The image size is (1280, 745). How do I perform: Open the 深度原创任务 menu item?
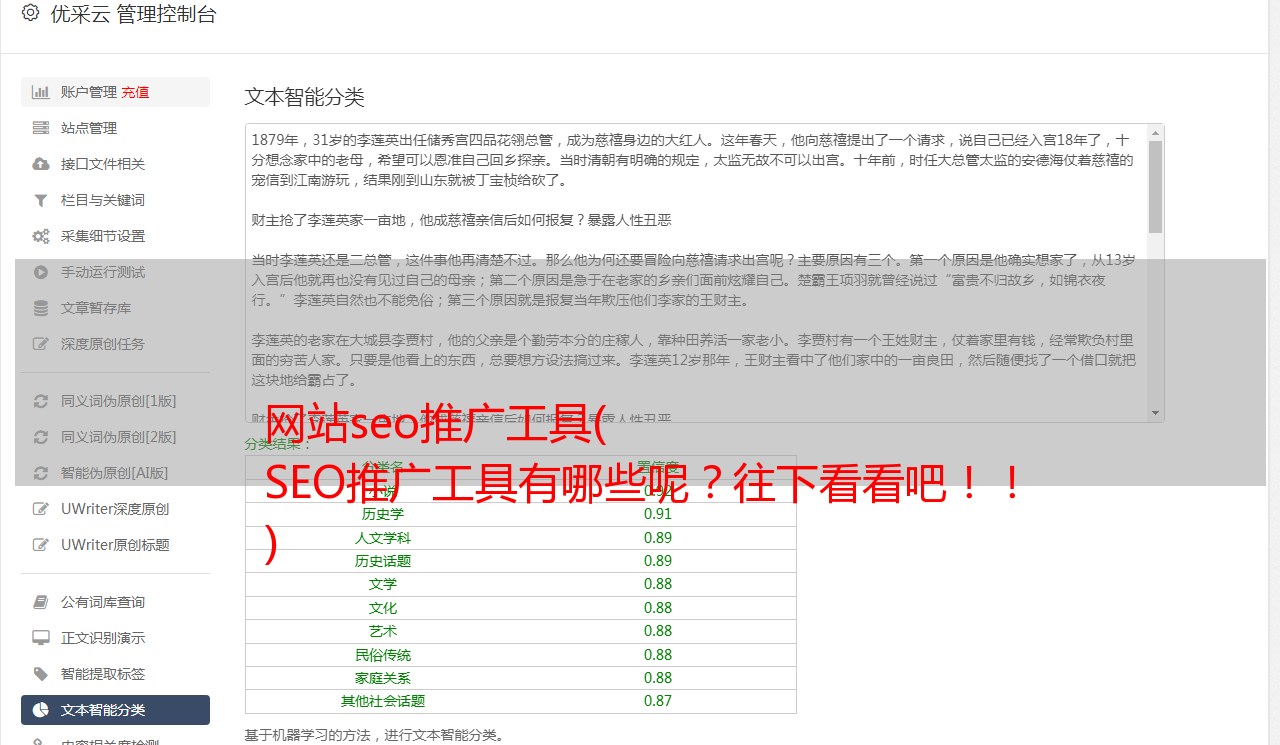103,344
